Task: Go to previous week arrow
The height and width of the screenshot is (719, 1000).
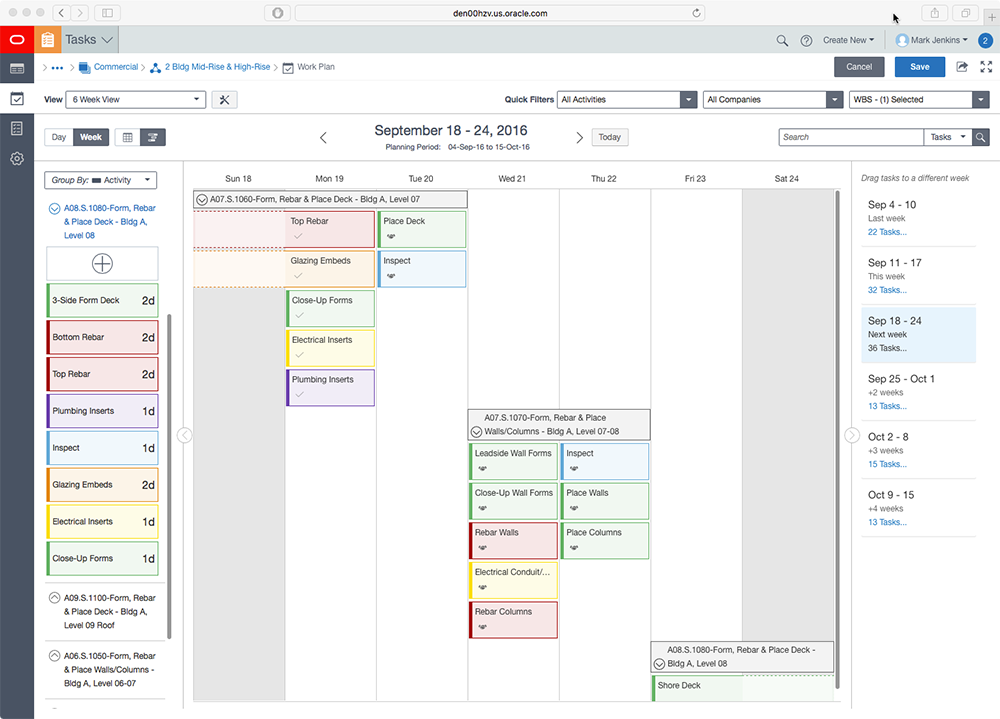Action: [323, 138]
